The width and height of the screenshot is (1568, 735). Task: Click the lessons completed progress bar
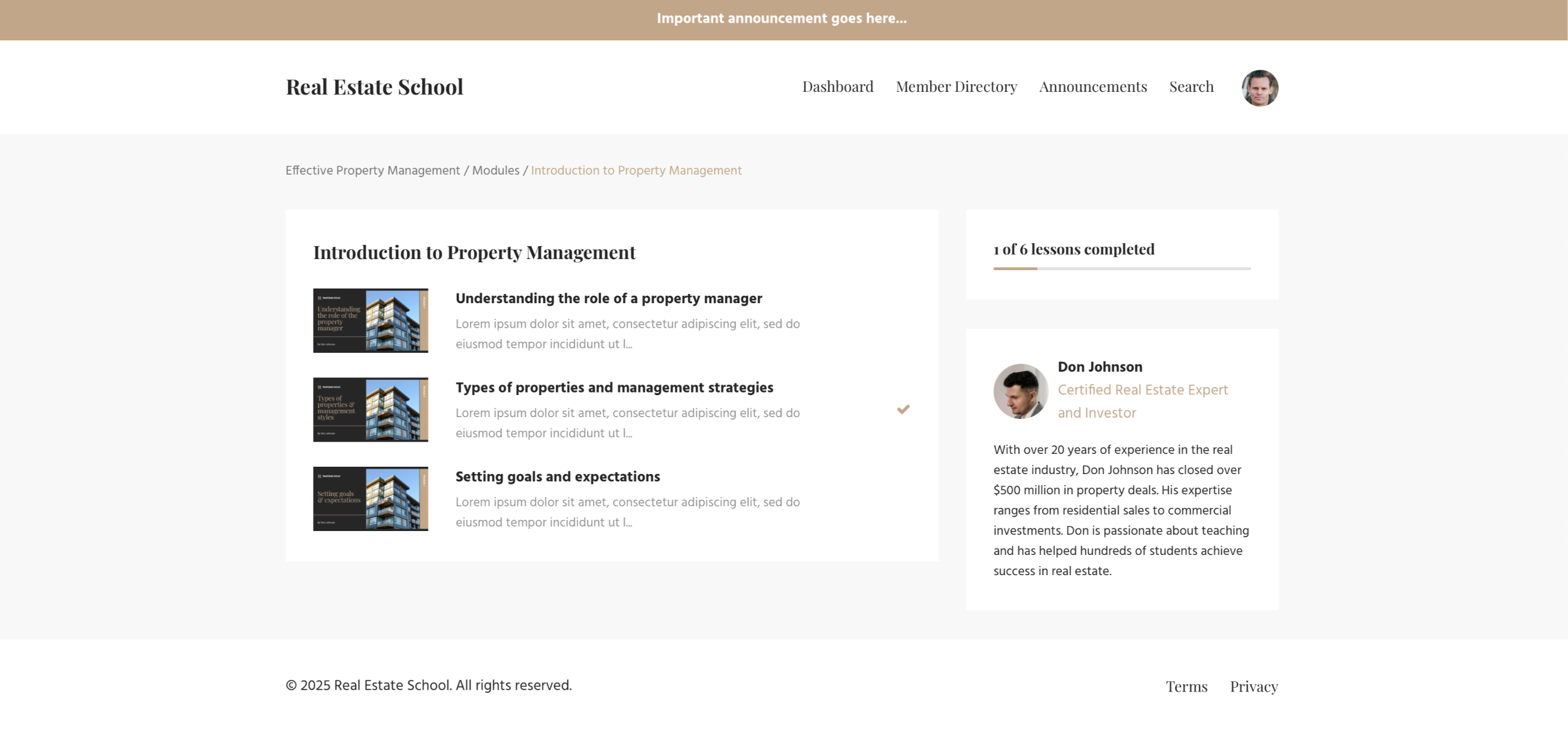click(x=1121, y=268)
